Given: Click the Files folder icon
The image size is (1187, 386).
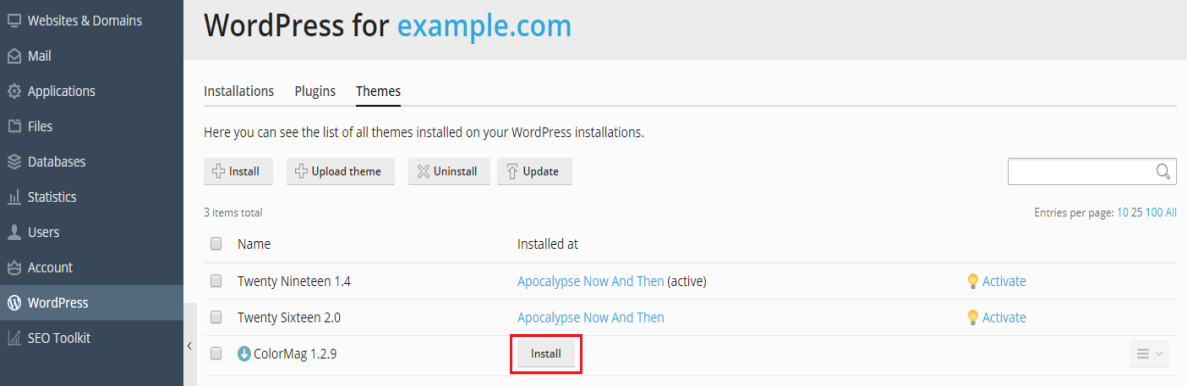Looking at the screenshot, I should click(x=14, y=126).
